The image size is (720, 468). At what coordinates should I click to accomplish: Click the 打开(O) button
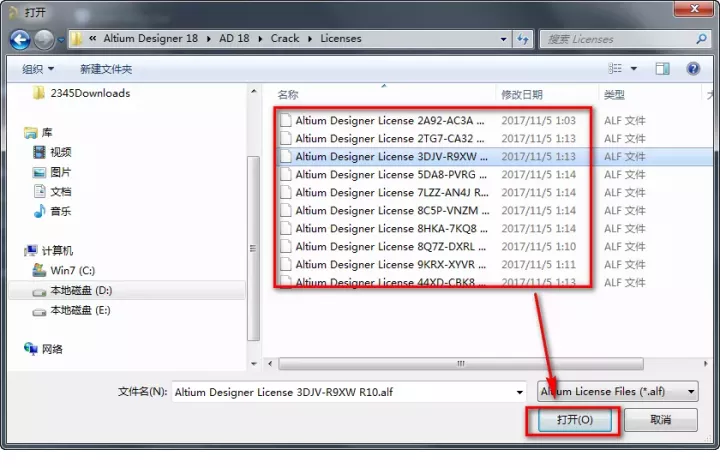(x=574, y=420)
